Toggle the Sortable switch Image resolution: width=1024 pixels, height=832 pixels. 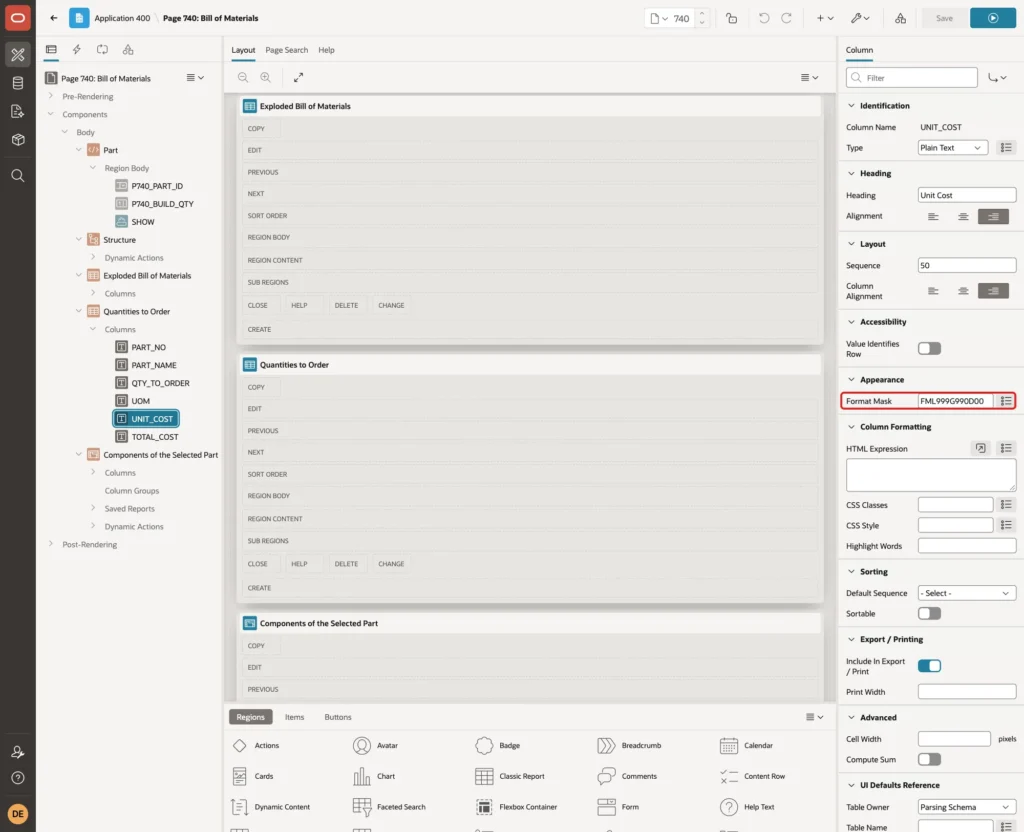pos(929,613)
